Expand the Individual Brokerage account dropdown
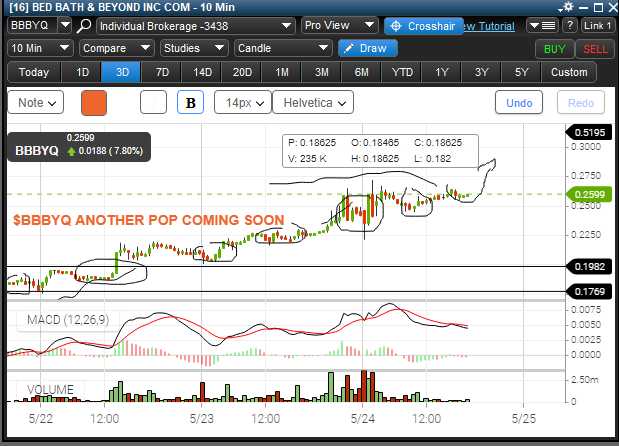 point(195,26)
